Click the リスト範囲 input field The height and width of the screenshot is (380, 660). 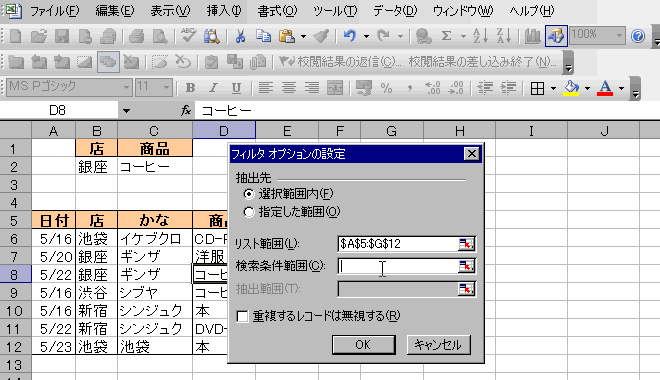398,244
